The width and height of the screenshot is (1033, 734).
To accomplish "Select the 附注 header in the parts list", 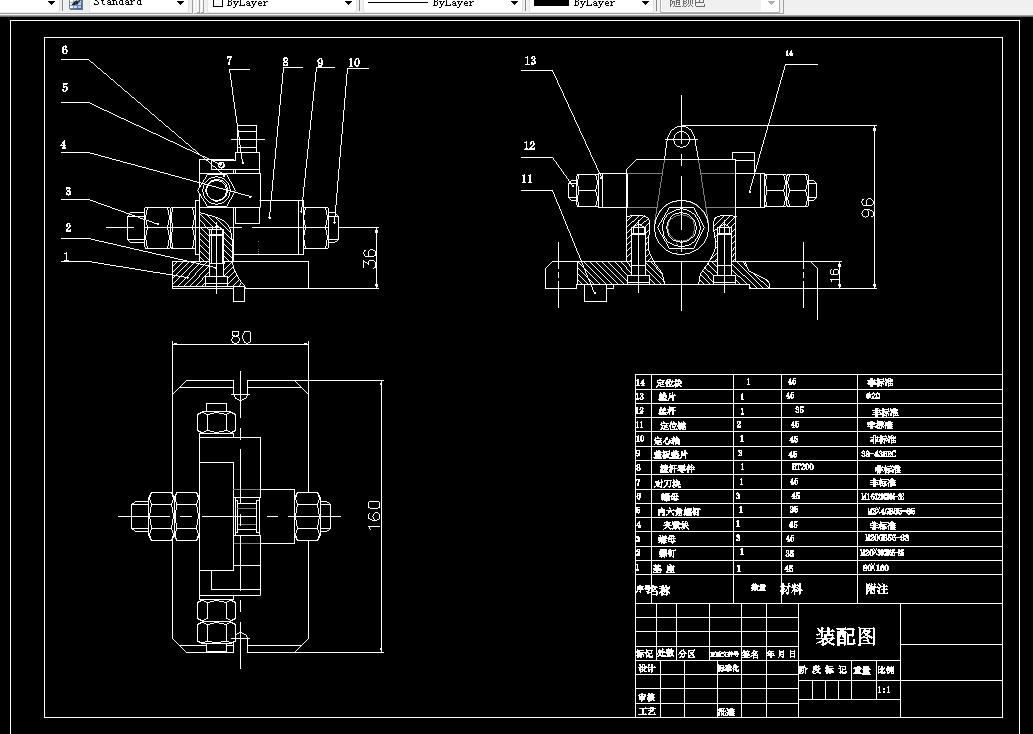I will 877,588.
